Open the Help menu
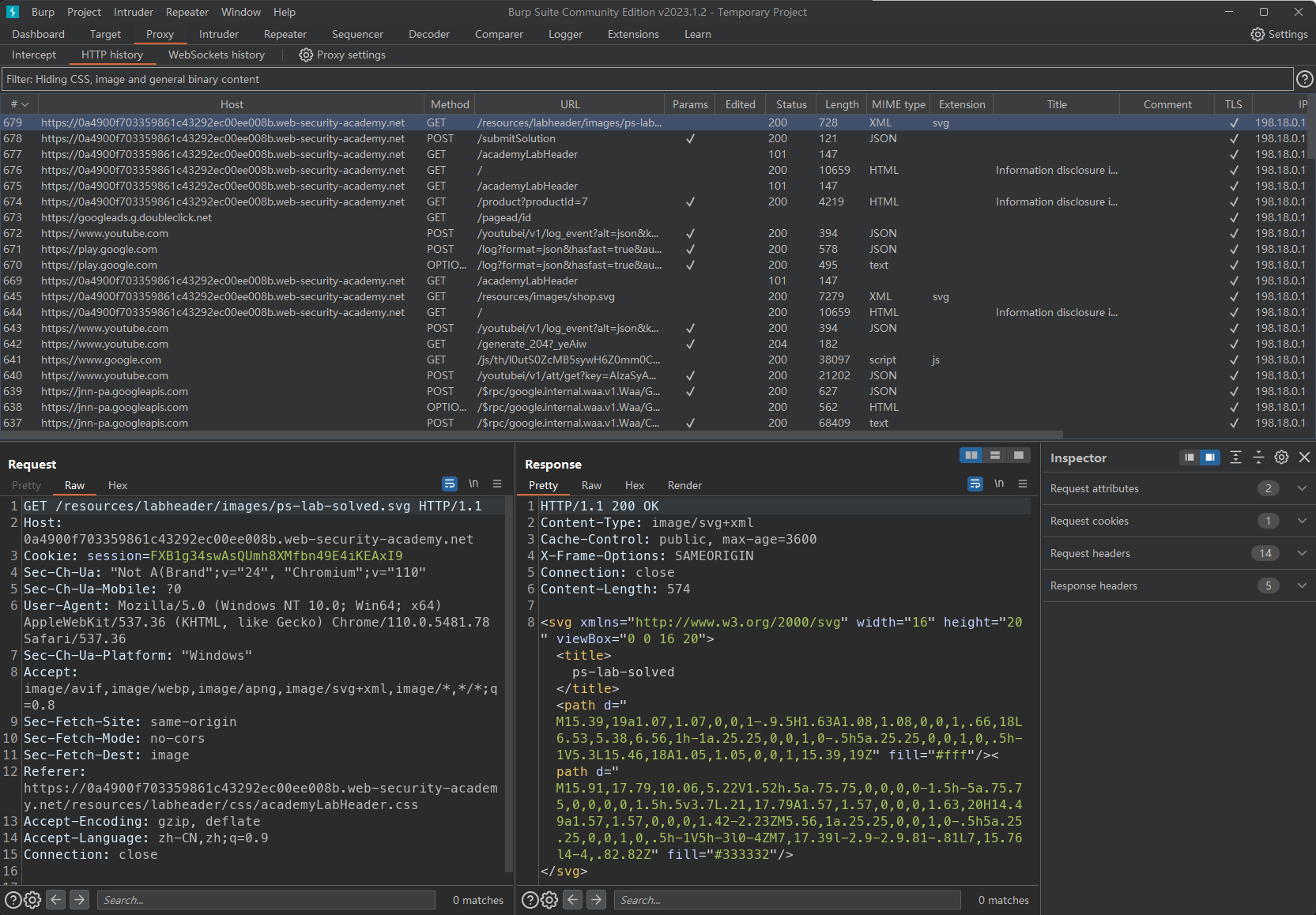The width and height of the screenshot is (1316, 915). (285, 12)
